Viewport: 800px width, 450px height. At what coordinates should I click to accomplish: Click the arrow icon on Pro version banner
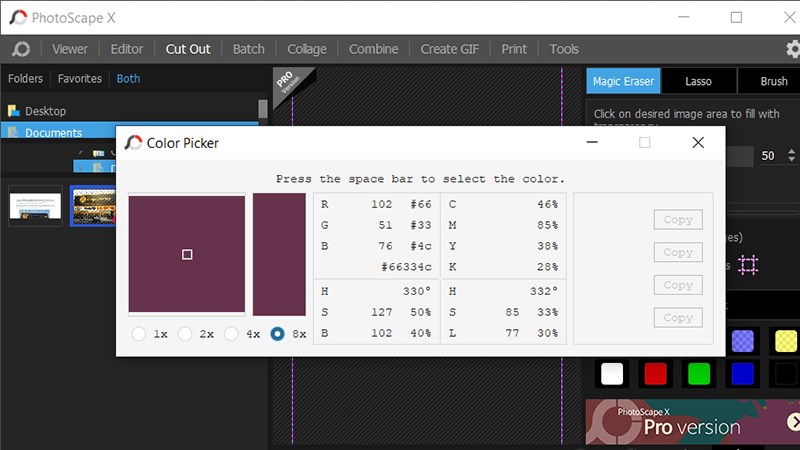793,421
